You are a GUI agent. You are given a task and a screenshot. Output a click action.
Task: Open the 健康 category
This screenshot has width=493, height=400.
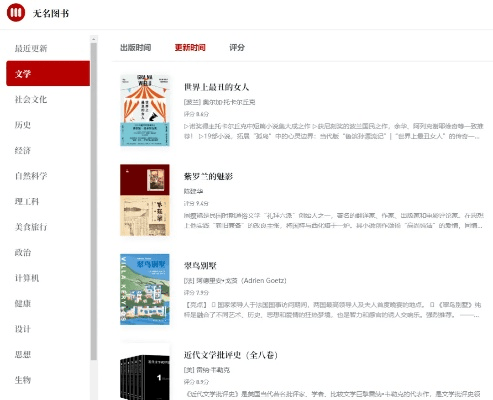click(23, 303)
